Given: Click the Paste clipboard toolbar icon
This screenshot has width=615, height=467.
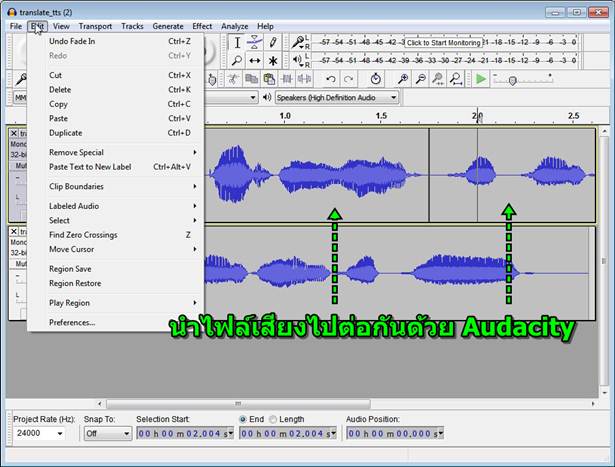Looking at the screenshot, I should tap(269, 79).
